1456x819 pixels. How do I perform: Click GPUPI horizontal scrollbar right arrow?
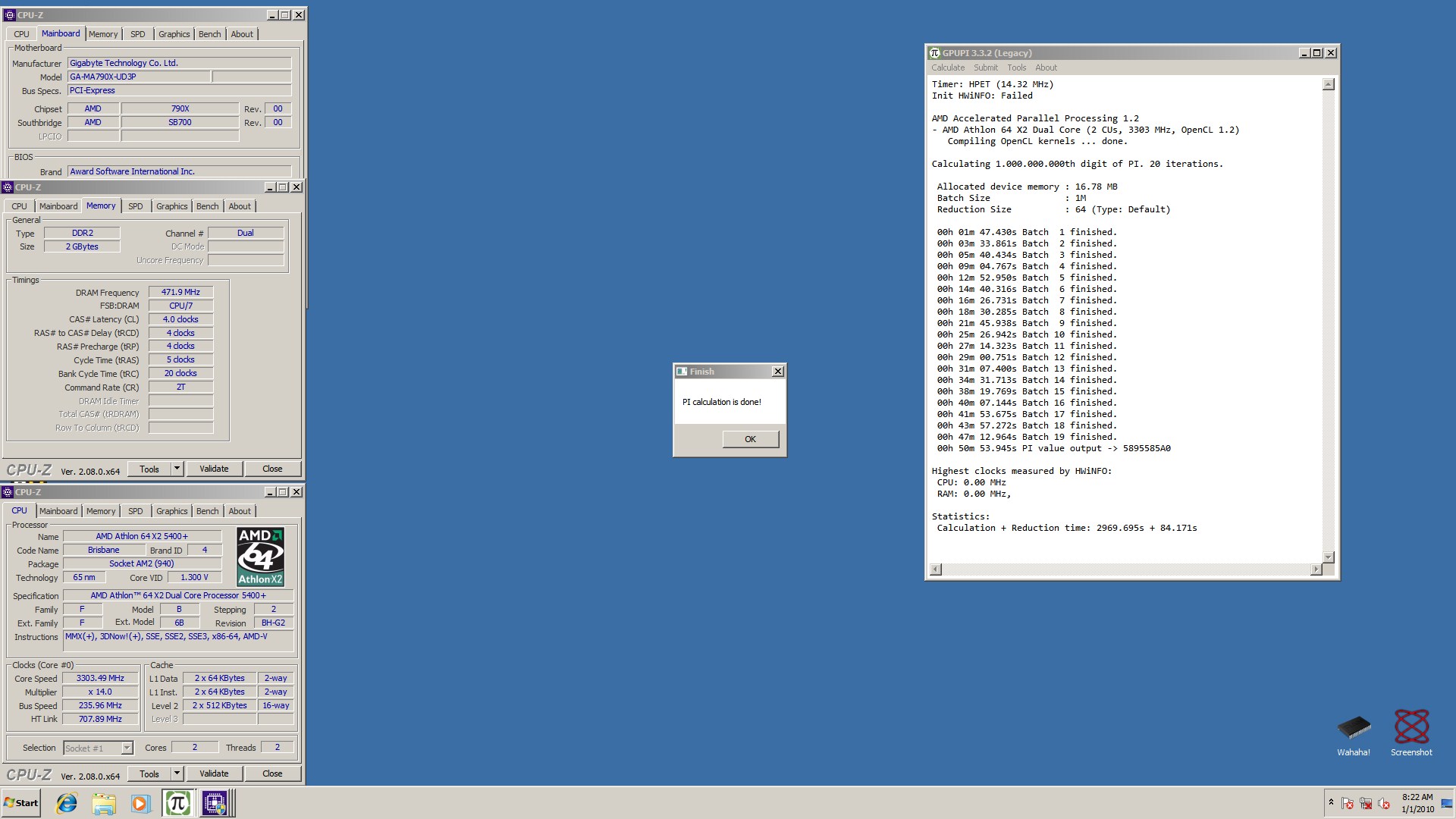[1316, 570]
